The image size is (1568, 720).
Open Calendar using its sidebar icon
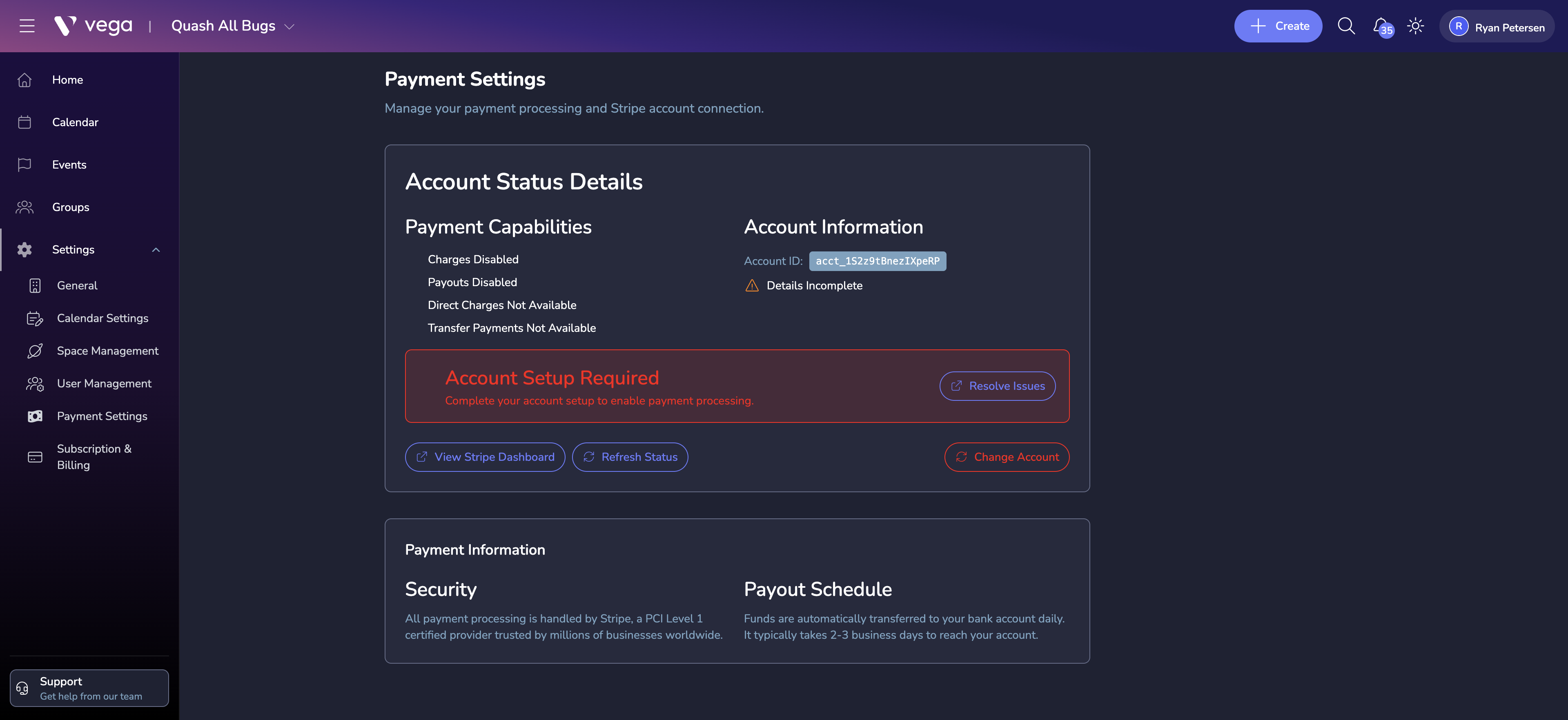[x=24, y=122]
